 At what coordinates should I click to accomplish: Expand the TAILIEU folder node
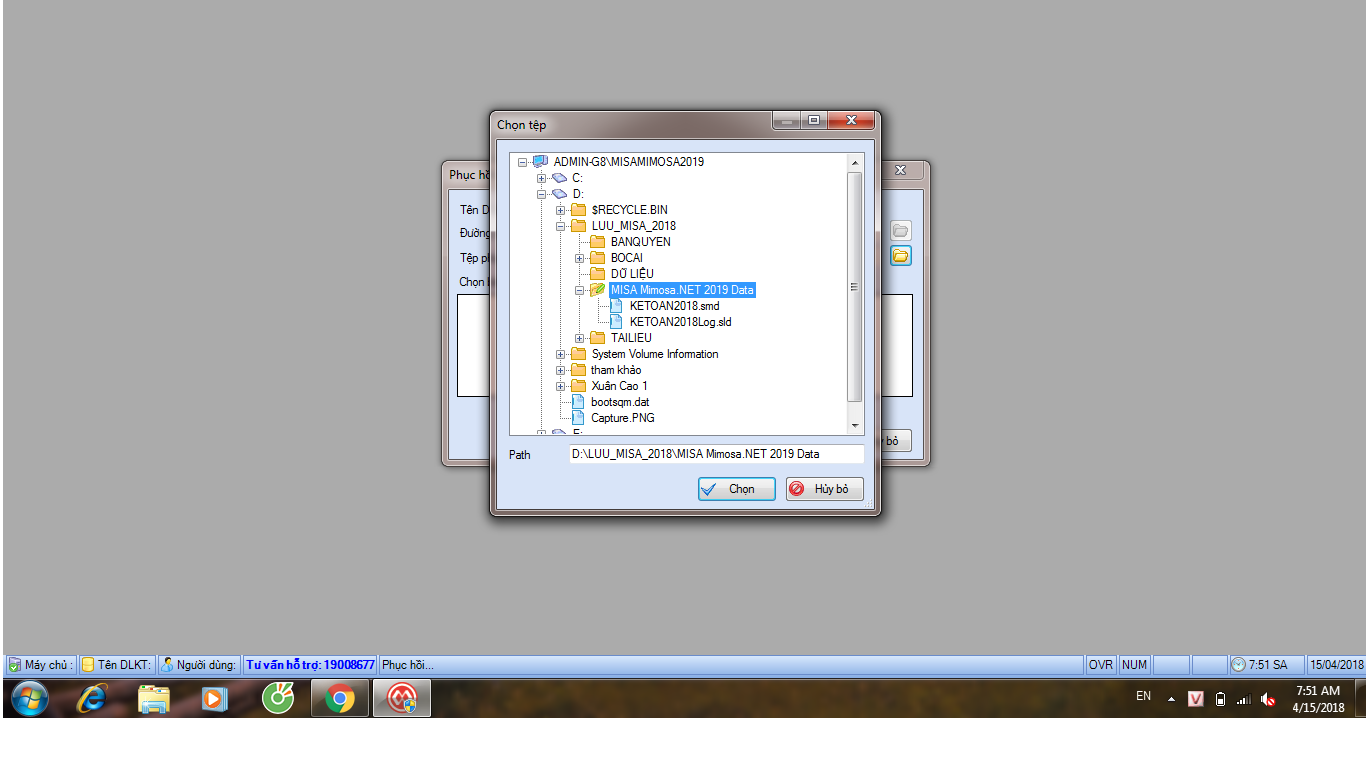pyautogui.click(x=579, y=338)
